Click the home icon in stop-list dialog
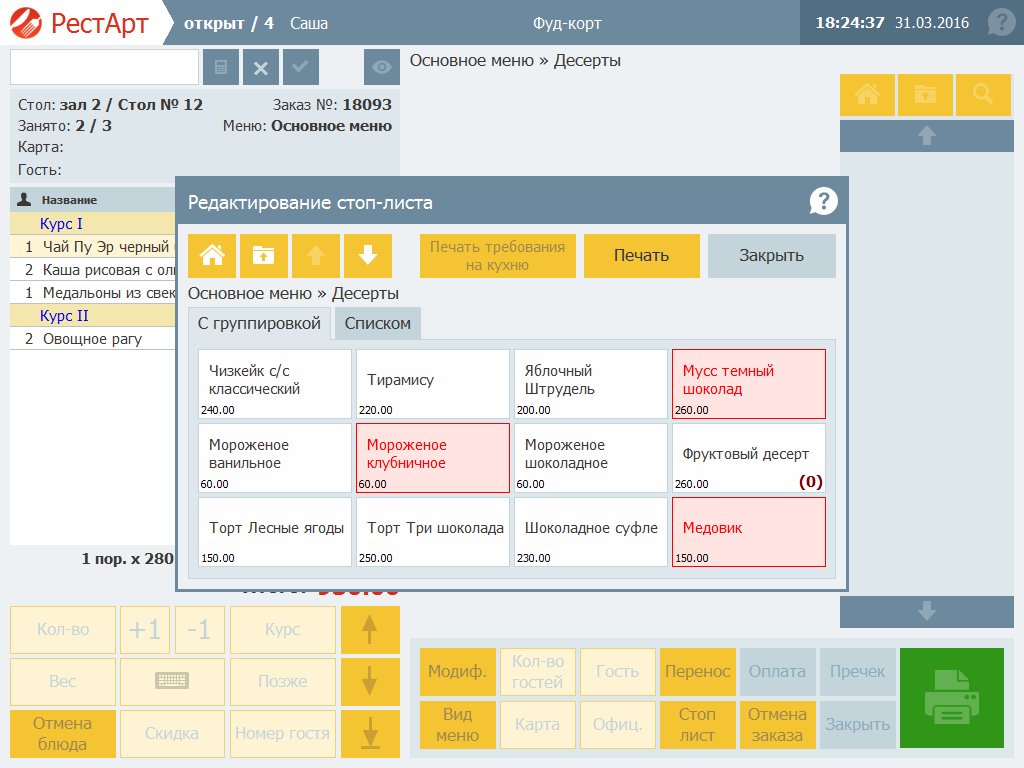Screen dimensions: 1024x768 [x=212, y=255]
